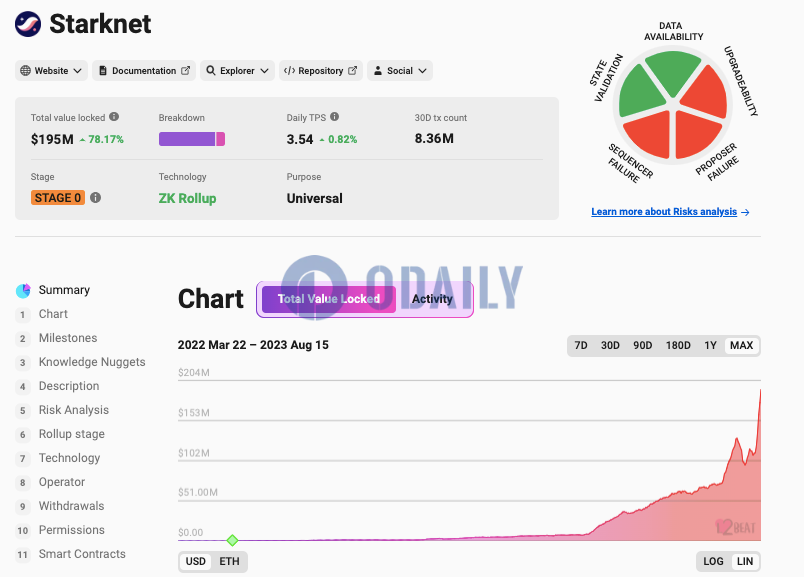Open the Repository link button

tap(320, 71)
